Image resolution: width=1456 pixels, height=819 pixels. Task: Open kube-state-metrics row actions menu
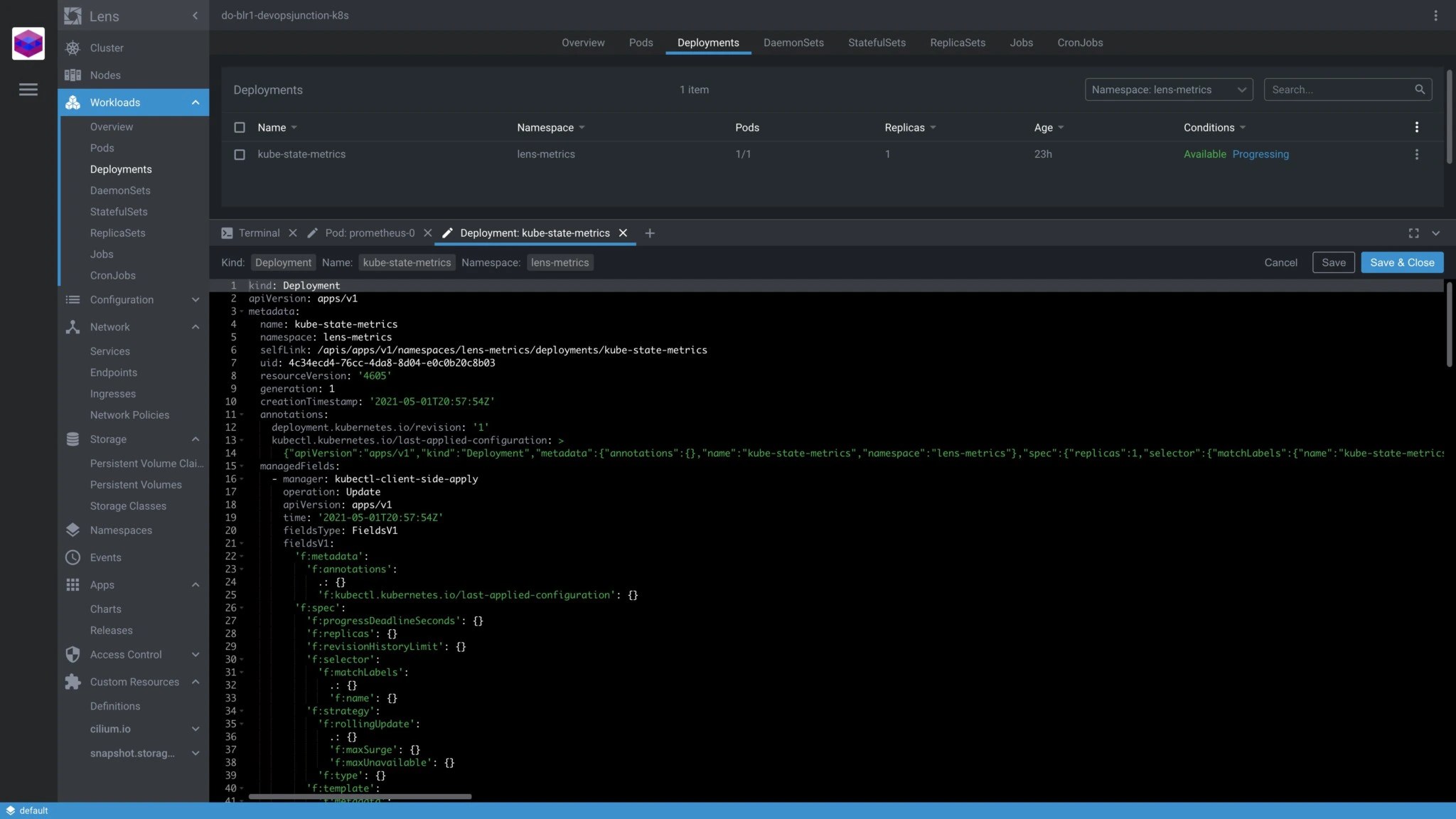(1416, 154)
